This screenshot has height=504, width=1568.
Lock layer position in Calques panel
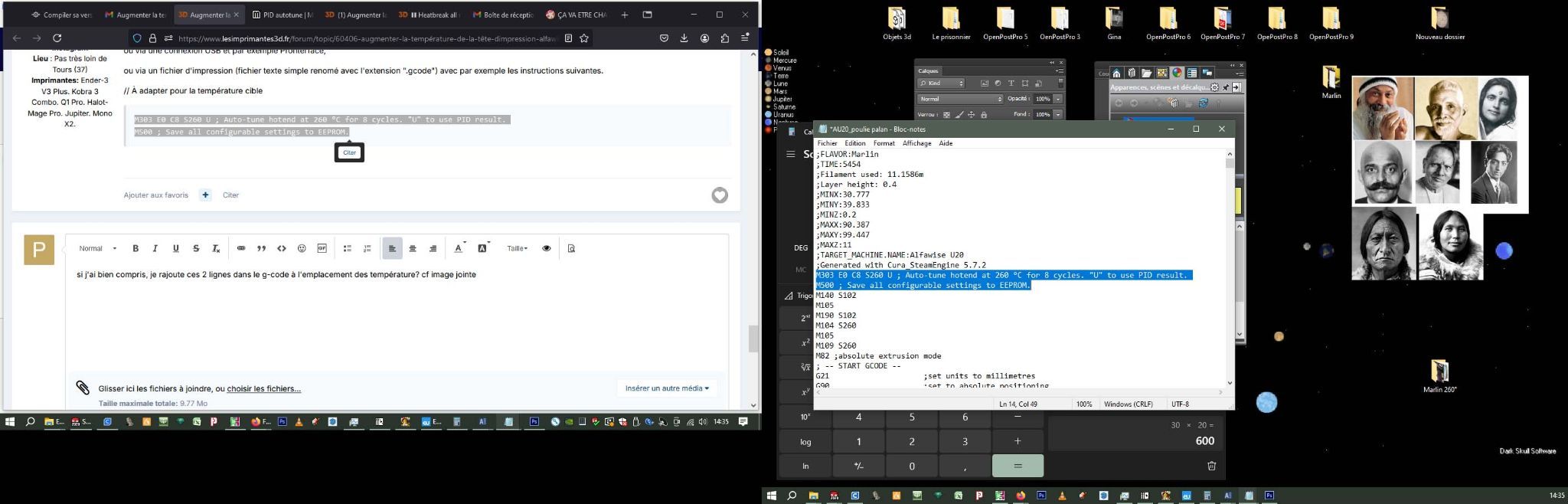pos(971,115)
